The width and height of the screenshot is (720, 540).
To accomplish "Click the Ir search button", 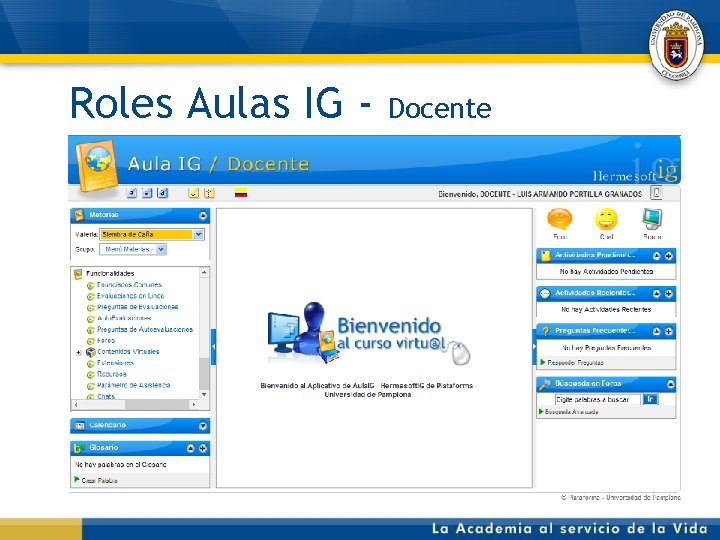I will tap(650, 399).
